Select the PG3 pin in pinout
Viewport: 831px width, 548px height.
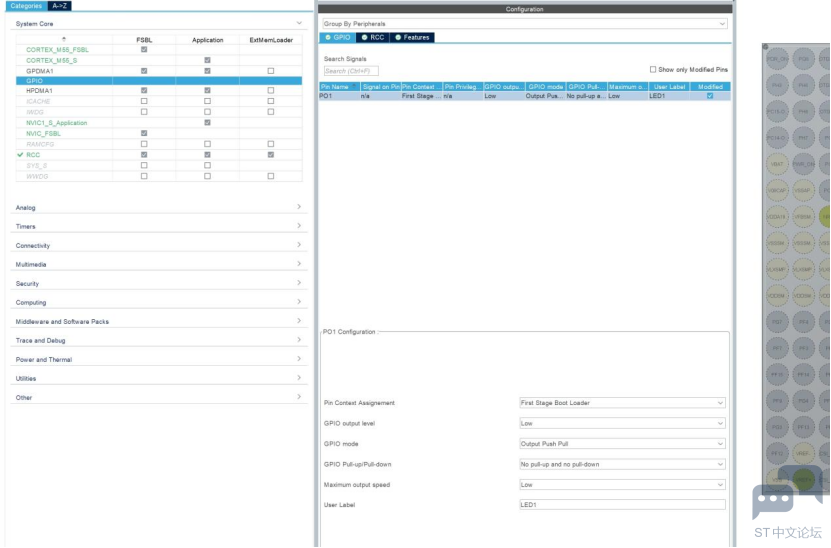[777, 427]
